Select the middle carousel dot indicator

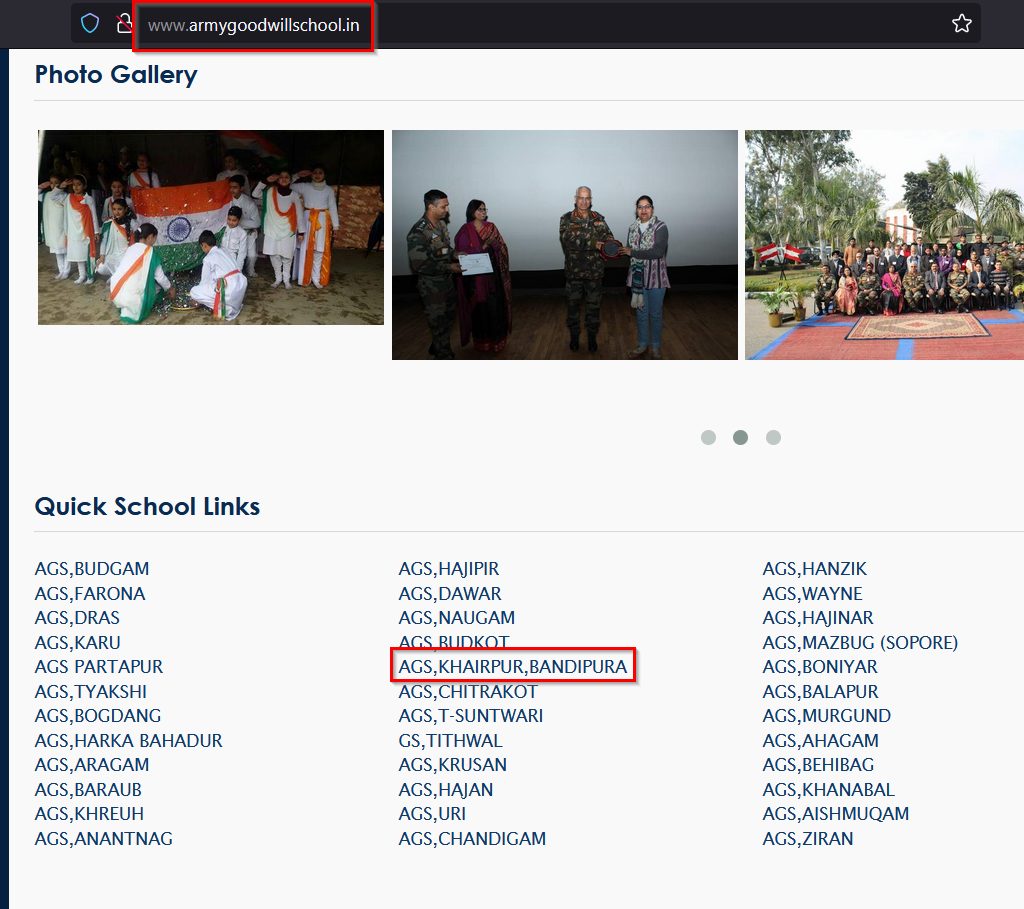[x=740, y=437]
